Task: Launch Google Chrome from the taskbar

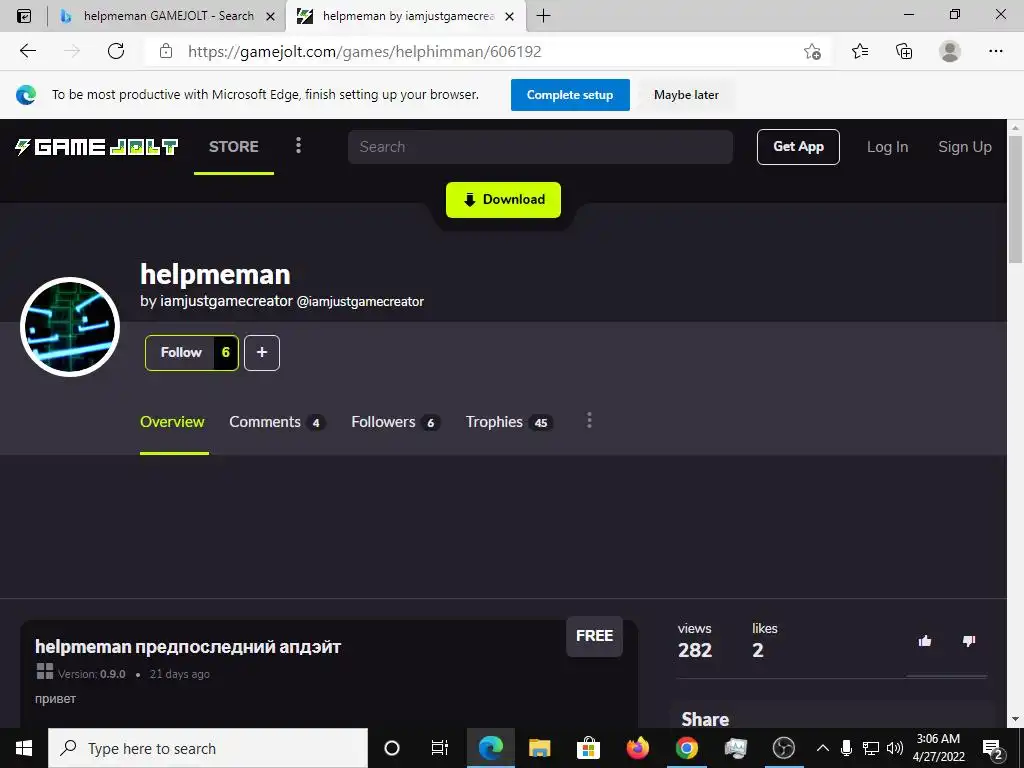Action: 686,748
